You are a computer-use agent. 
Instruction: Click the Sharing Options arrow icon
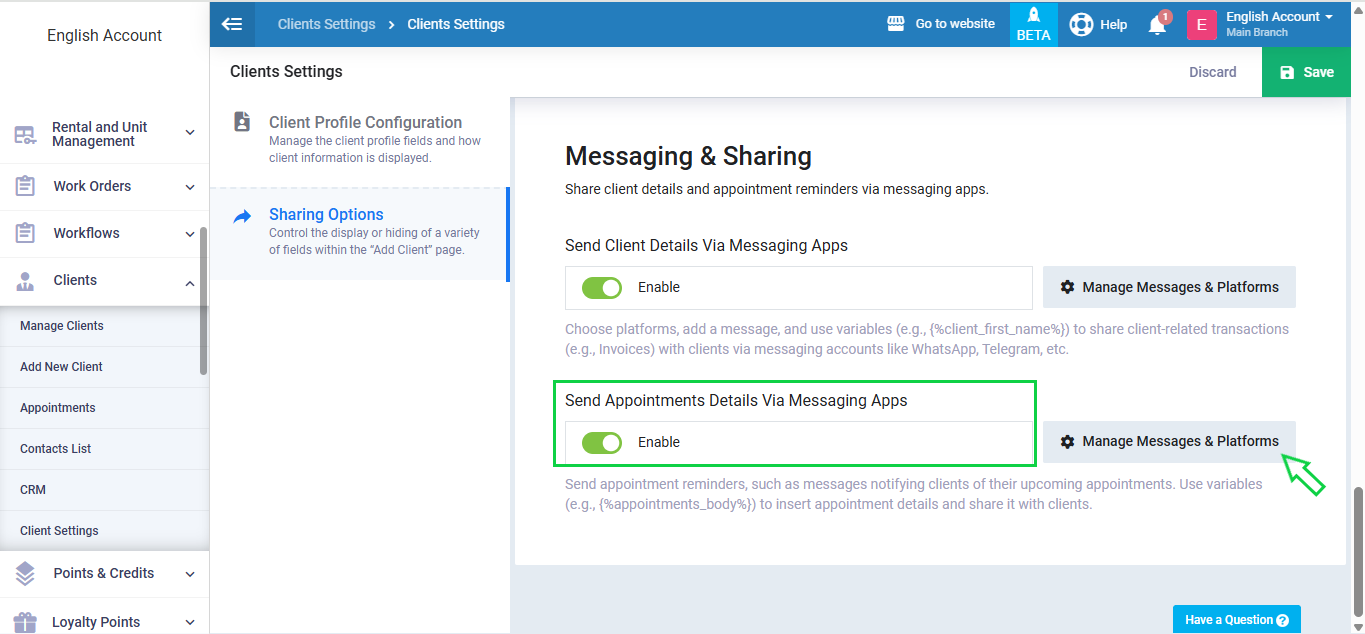click(242, 216)
